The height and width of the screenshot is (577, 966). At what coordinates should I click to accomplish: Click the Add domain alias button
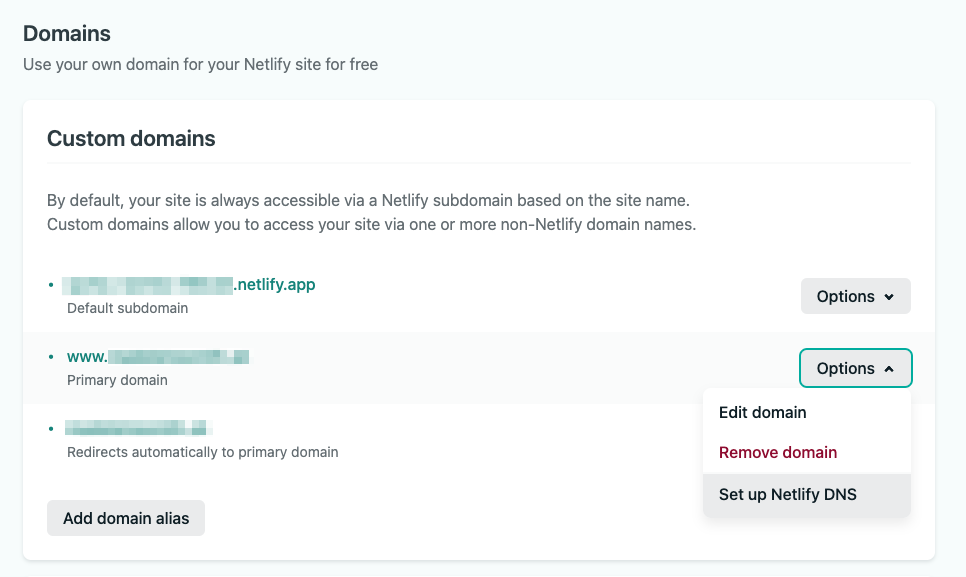coord(125,517)
